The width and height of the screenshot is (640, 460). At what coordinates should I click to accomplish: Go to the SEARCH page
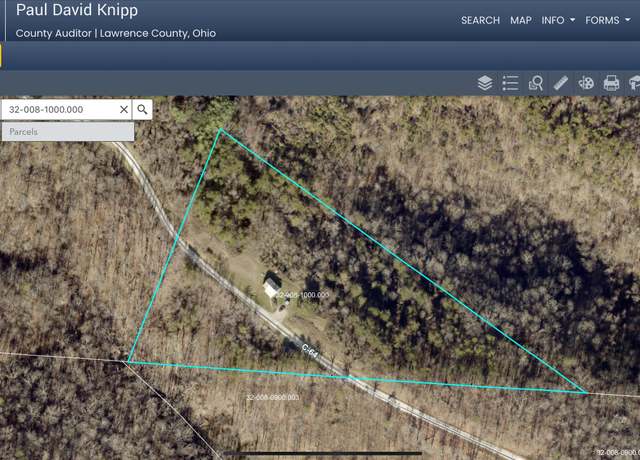point(480,20)
